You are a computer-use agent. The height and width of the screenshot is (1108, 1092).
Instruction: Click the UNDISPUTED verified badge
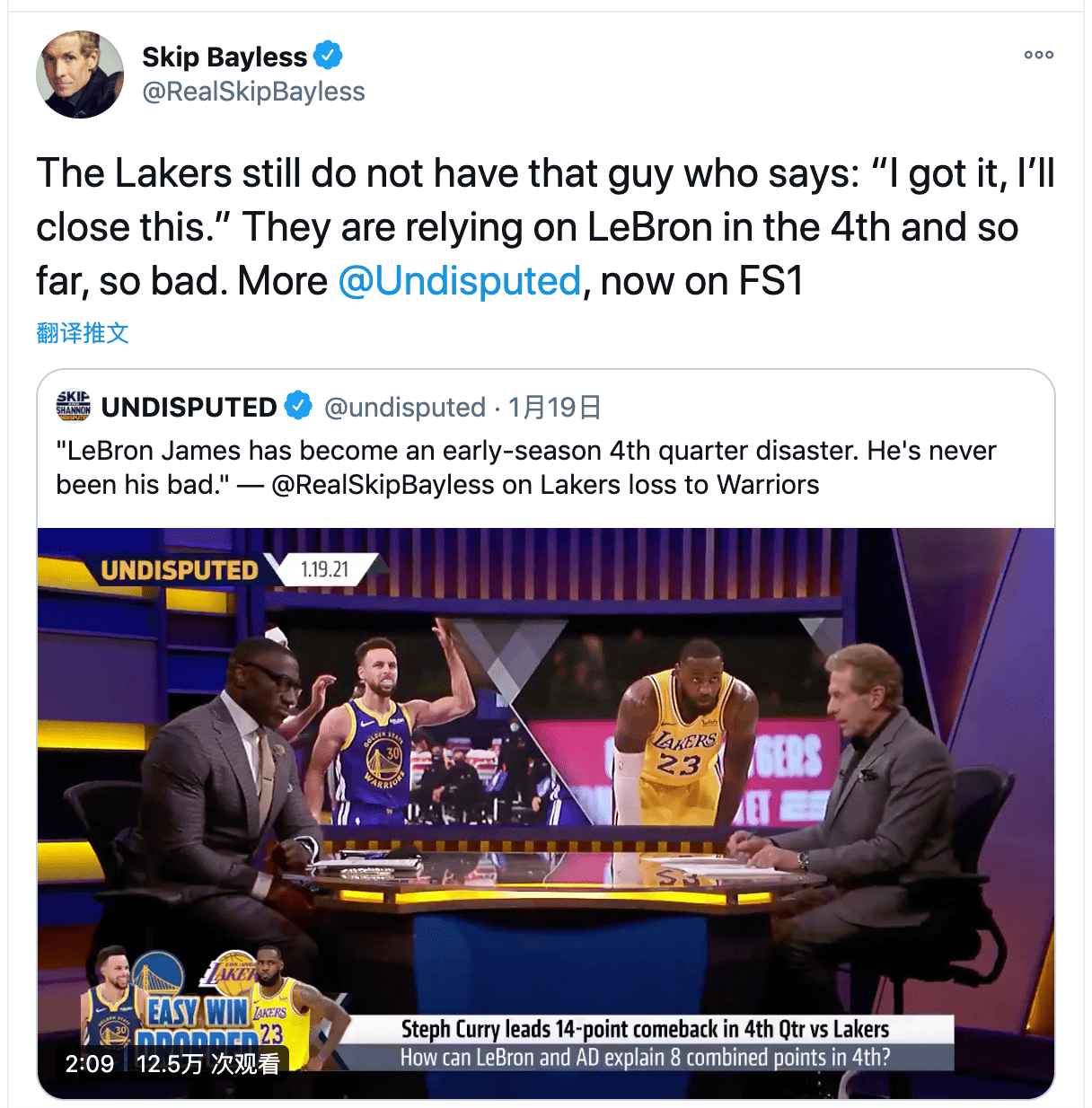[x=298, y=406]
